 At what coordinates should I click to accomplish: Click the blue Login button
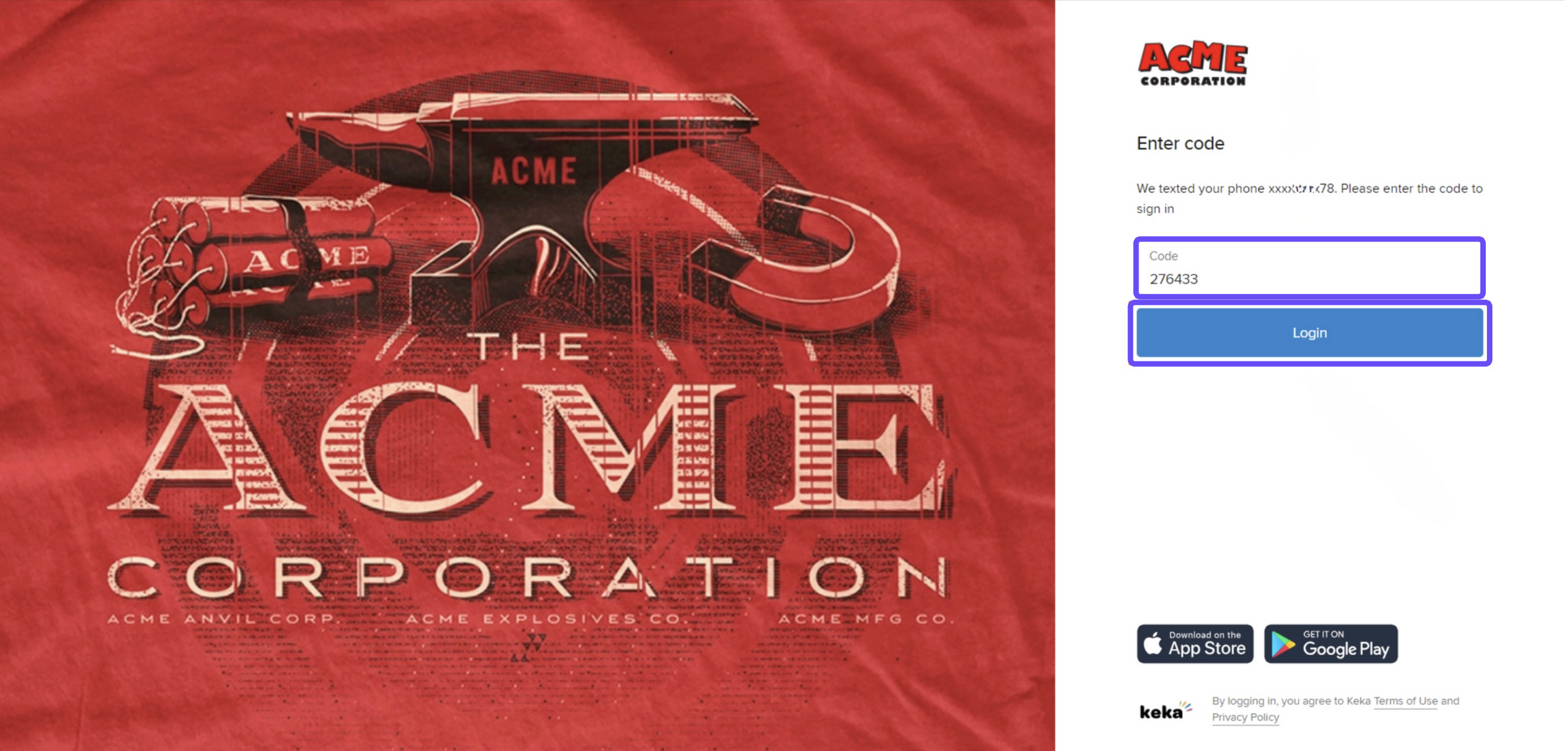1309,333
